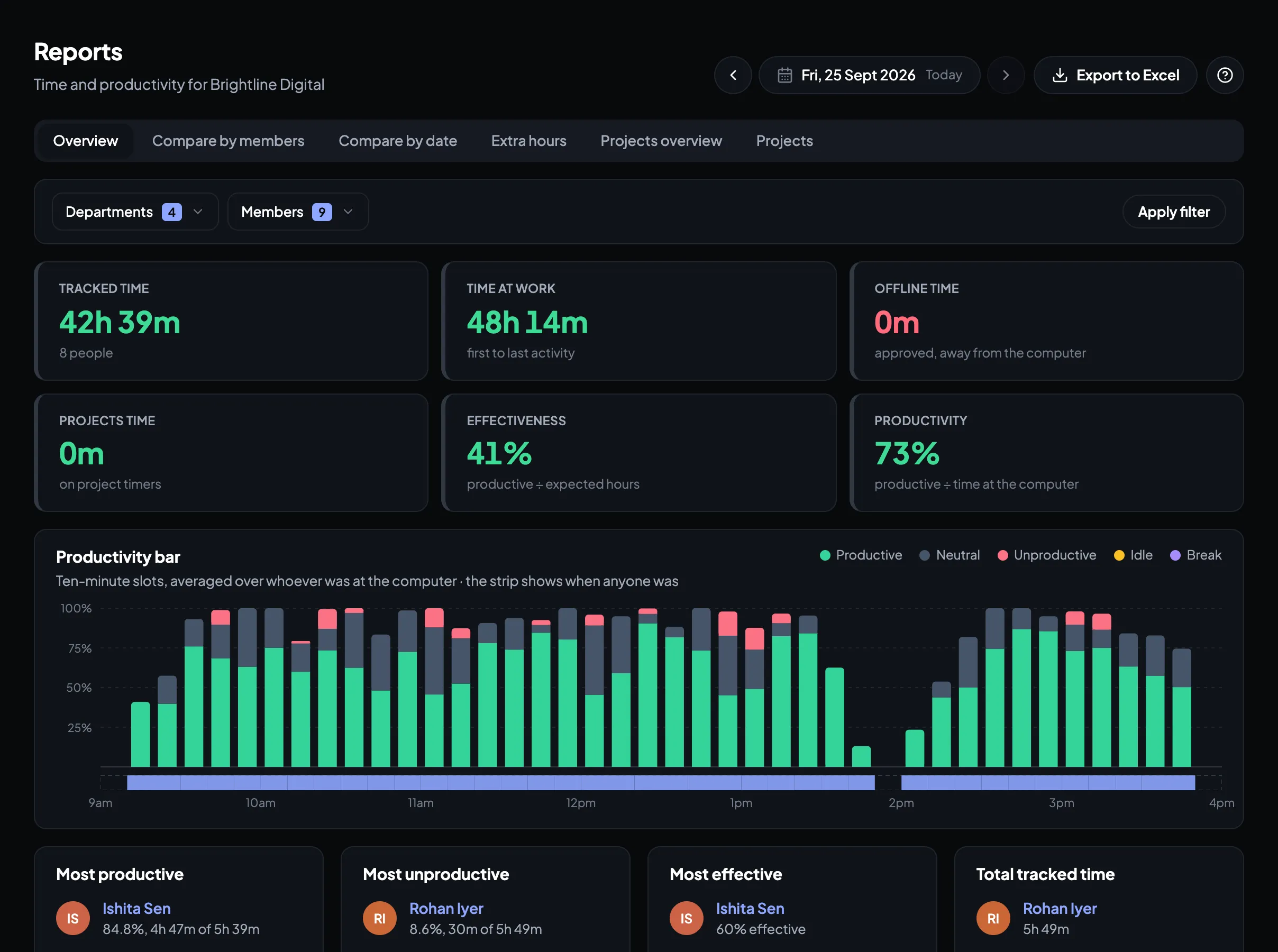
Task: Go to next day with right chevron
Action: pos(1006,75)
